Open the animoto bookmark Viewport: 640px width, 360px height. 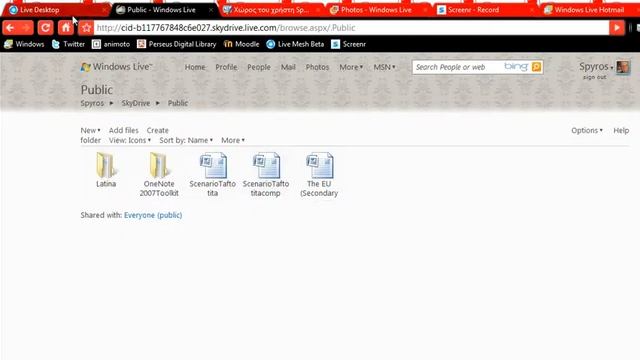(111, 44)
